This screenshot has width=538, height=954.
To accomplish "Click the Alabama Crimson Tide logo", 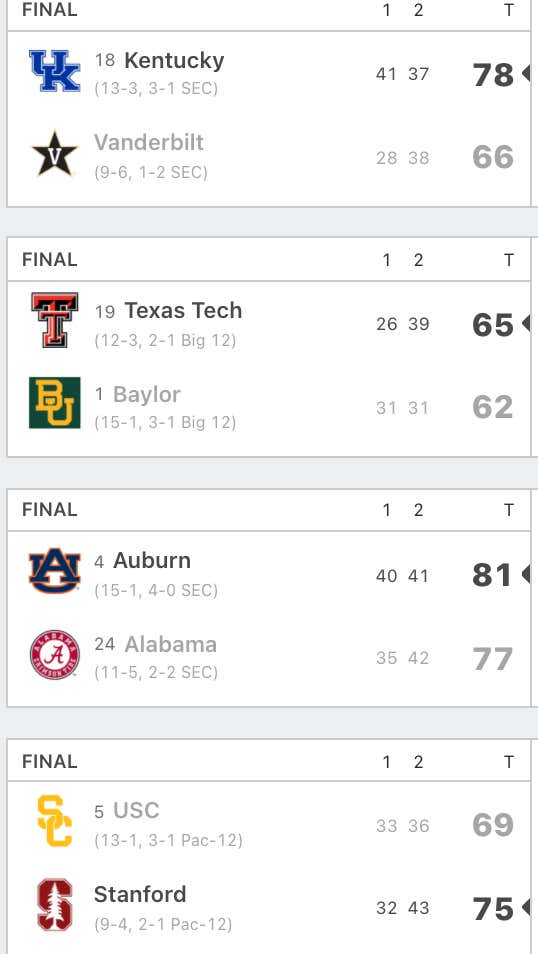I will point(55,655).
